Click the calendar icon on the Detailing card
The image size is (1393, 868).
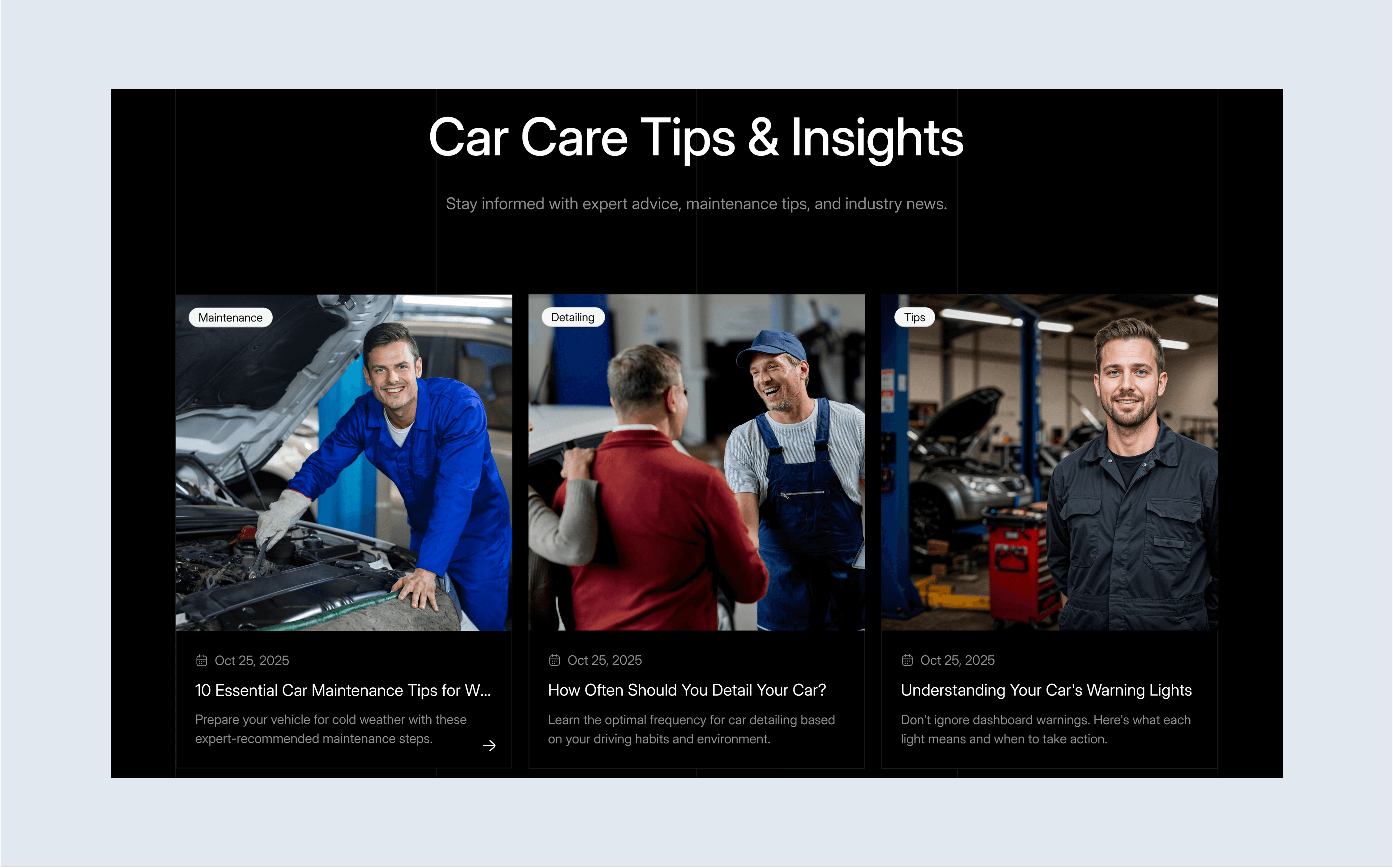coord(554,660)
